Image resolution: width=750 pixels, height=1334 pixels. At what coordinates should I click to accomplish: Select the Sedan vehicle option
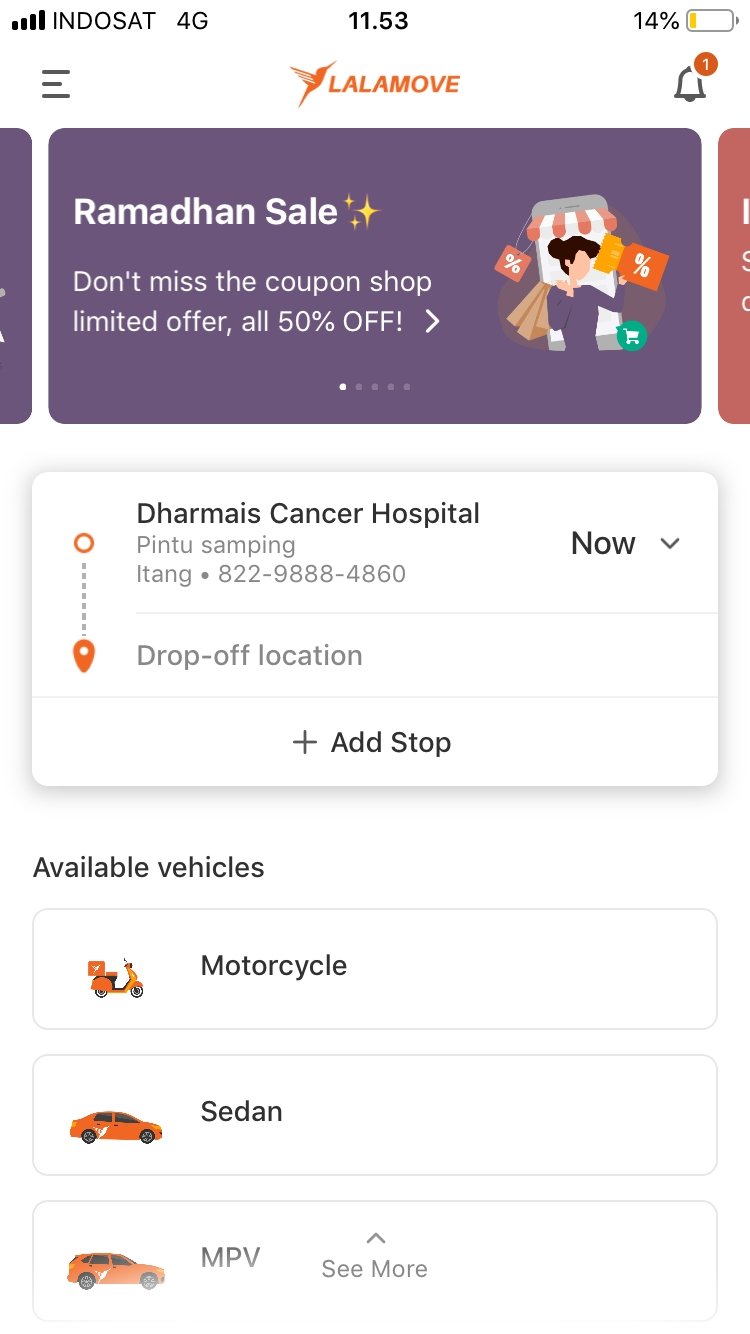point(375,1115)
